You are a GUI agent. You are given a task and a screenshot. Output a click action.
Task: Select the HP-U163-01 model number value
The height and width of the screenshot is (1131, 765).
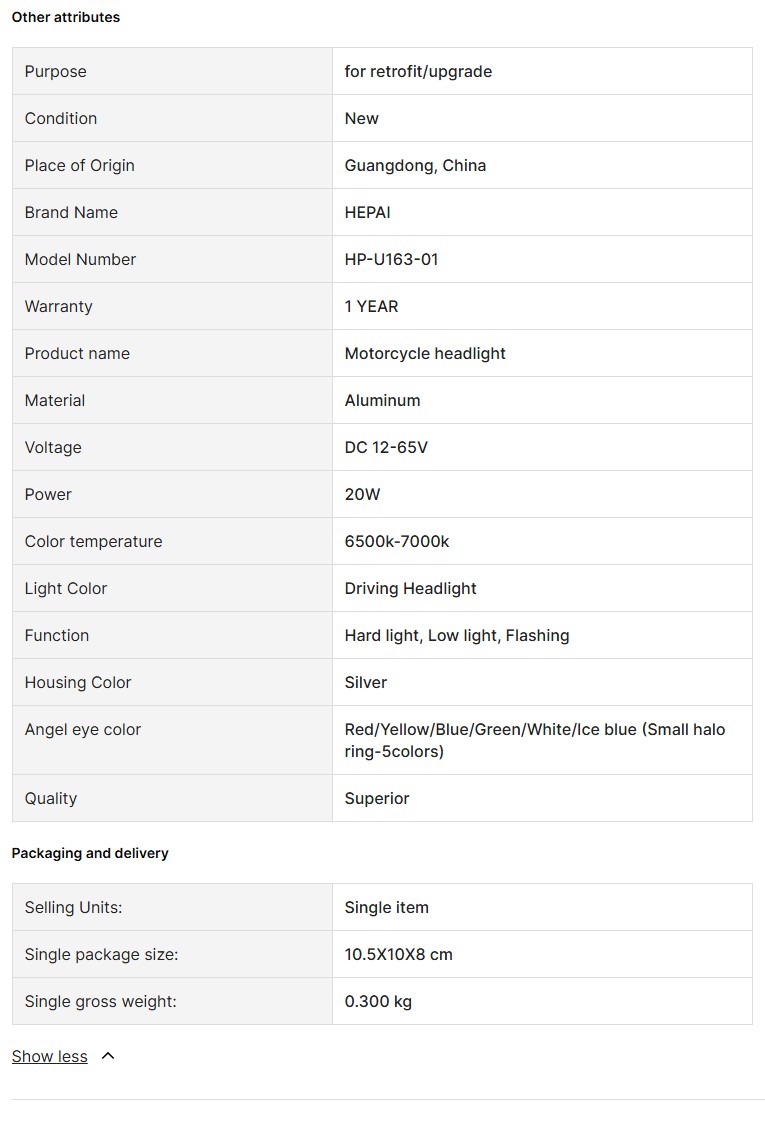pyautogui.click(x=391, y=259)
